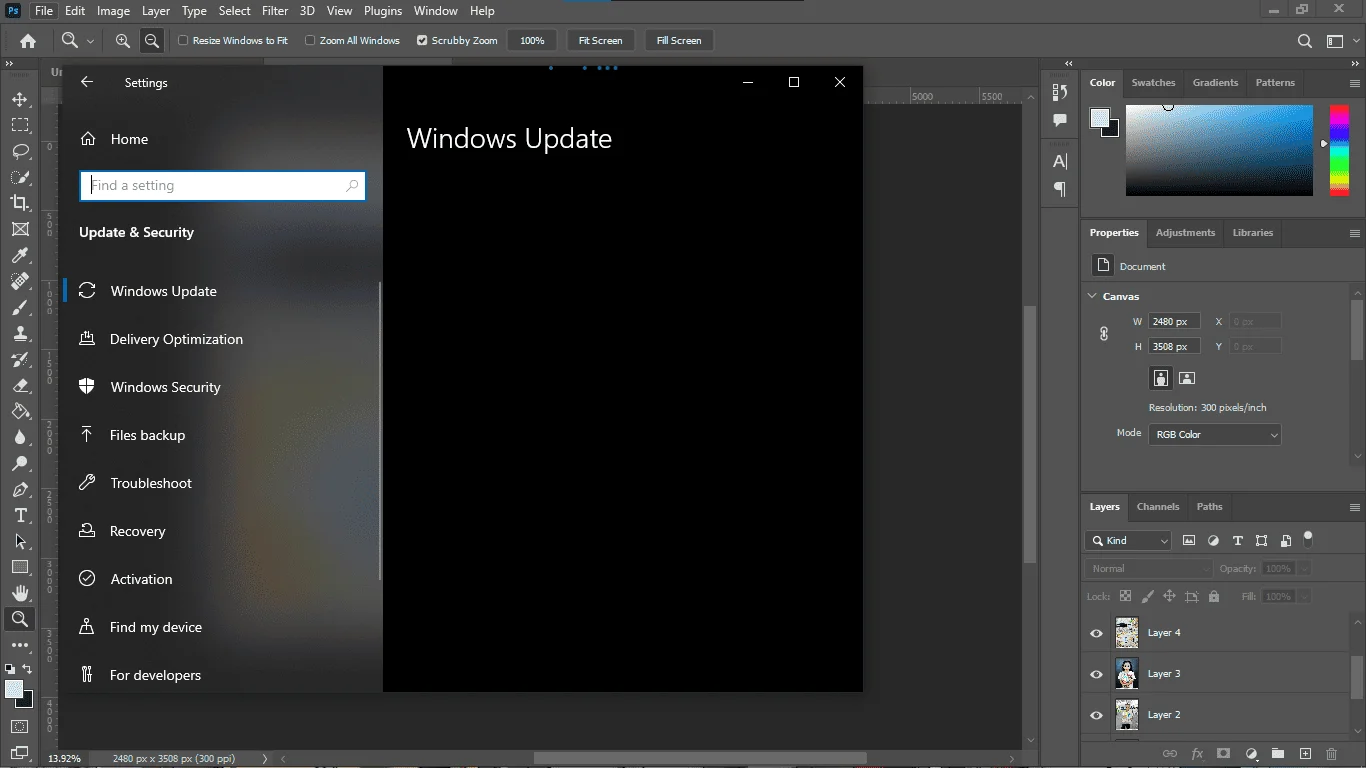Open the create adjustment layer menu

pos(1251,753)
